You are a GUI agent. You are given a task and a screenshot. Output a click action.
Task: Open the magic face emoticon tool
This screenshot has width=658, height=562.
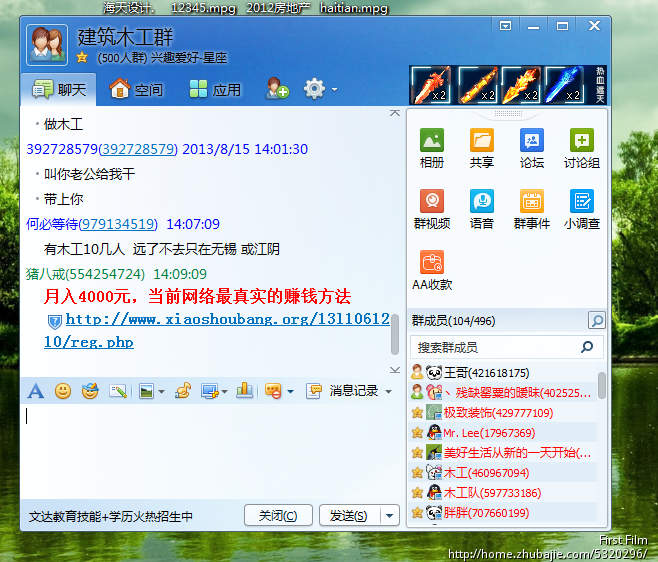(90, 391)
